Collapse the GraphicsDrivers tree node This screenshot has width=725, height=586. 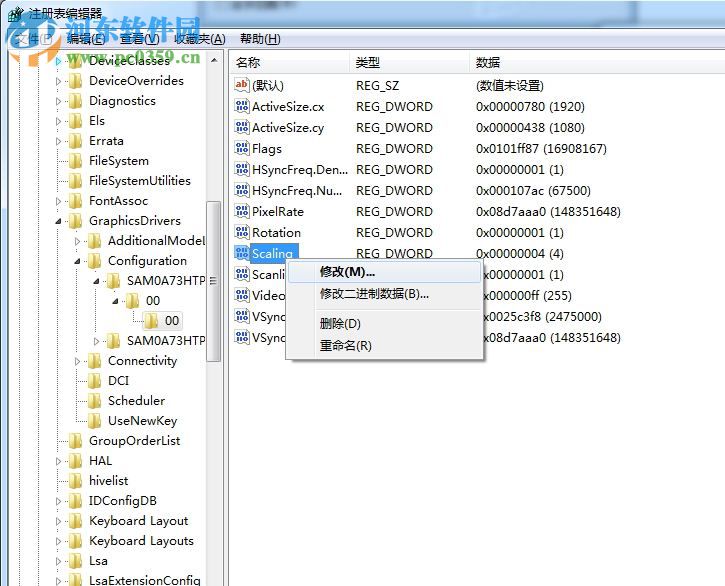(58, 222)
